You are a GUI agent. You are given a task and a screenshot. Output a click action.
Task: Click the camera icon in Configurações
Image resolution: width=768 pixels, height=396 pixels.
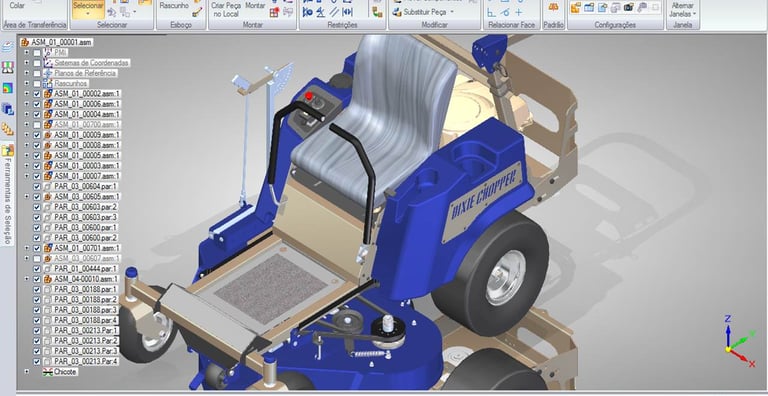628,7
